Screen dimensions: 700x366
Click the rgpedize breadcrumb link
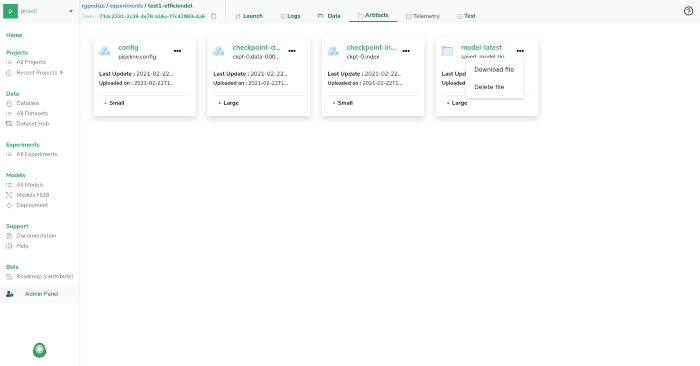point(93,6)
